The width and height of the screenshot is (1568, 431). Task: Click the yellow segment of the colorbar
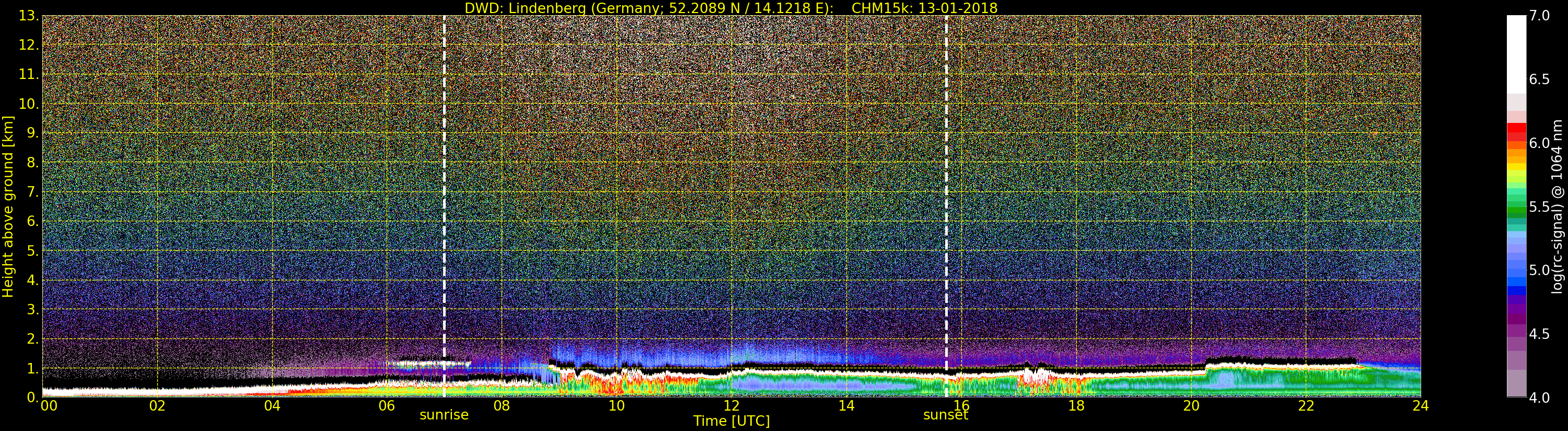[x=1516, y=167]
